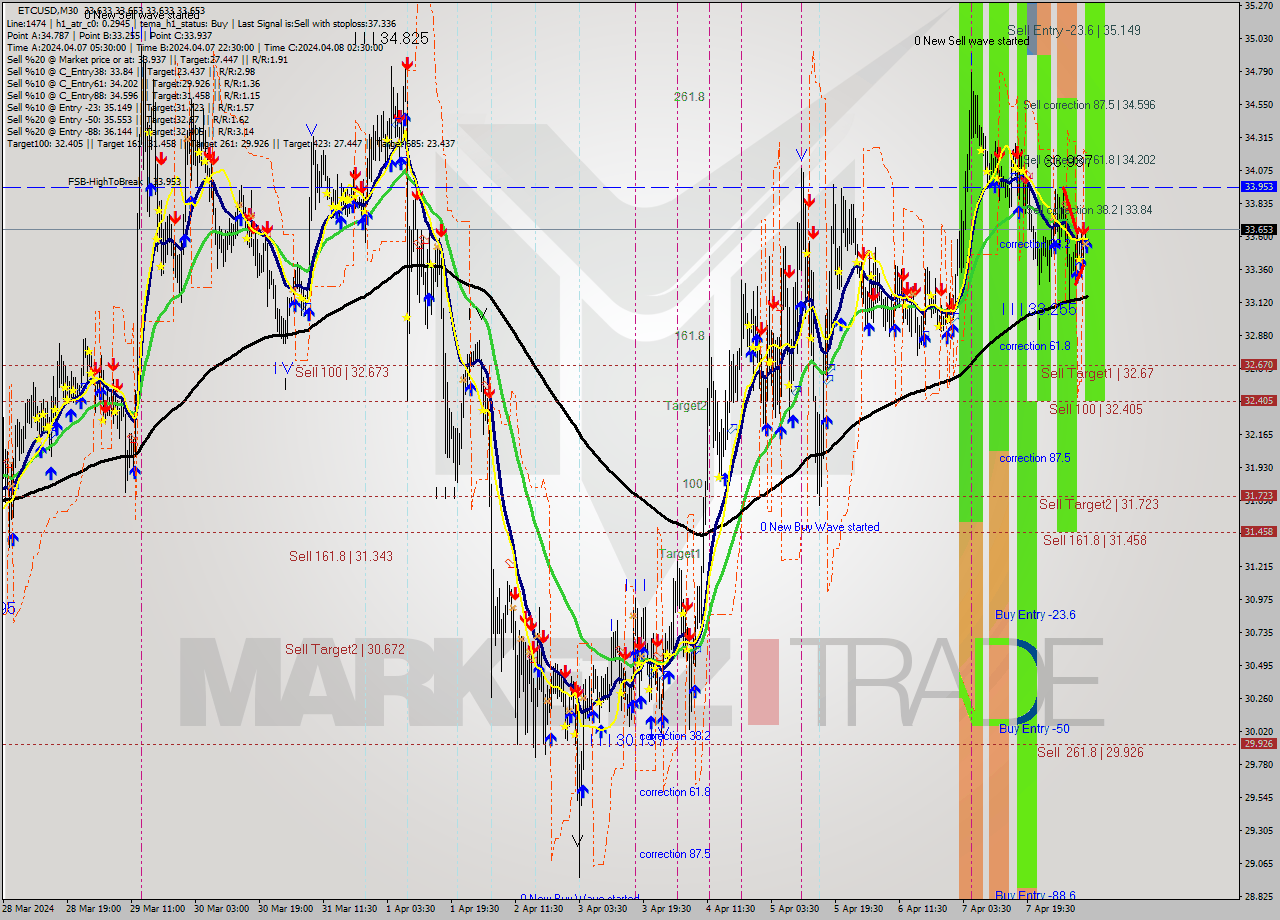Click the red 29.926 price tag on right axis
The width and height of the screenshot is (1280, 920).
[1257, 743]
